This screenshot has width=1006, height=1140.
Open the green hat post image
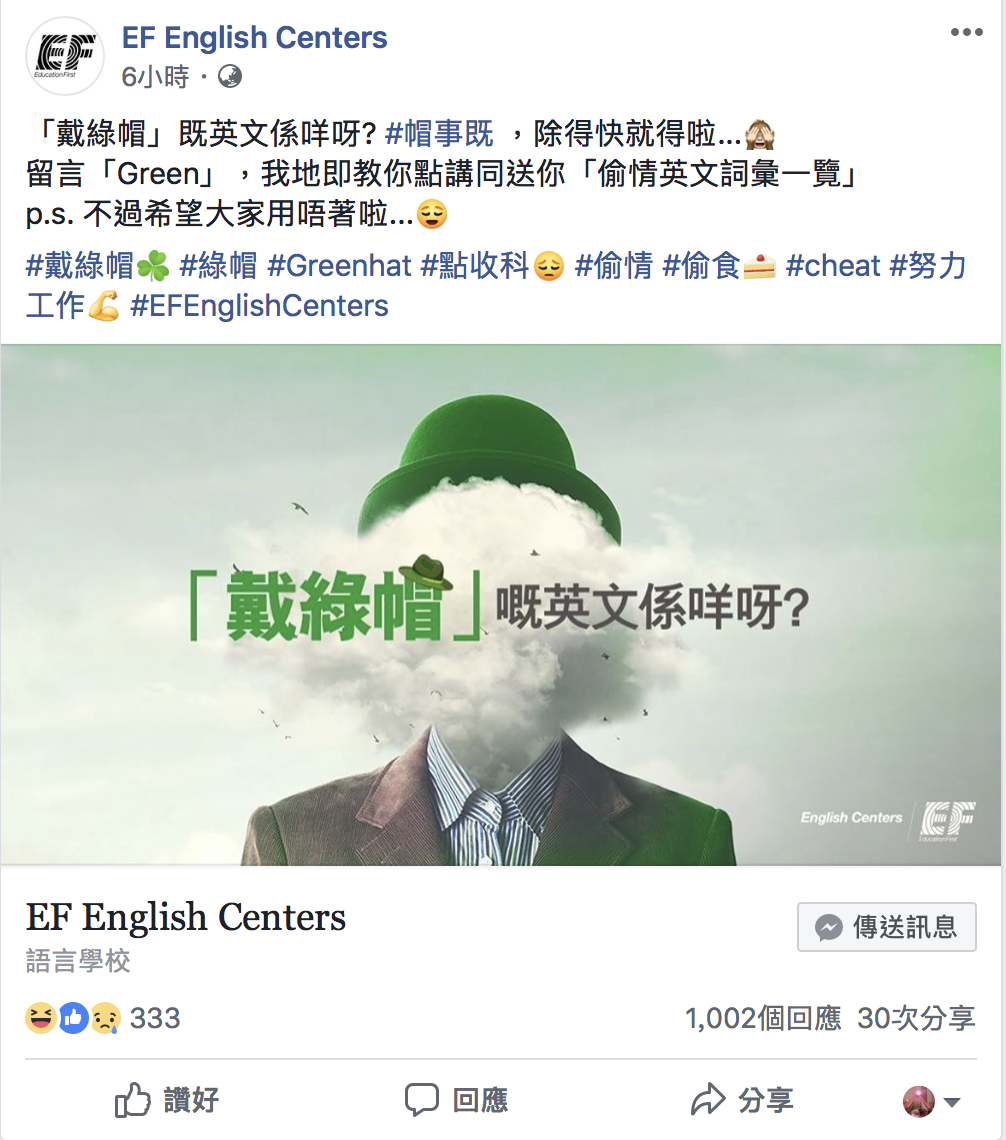click(x=501, y=605)
